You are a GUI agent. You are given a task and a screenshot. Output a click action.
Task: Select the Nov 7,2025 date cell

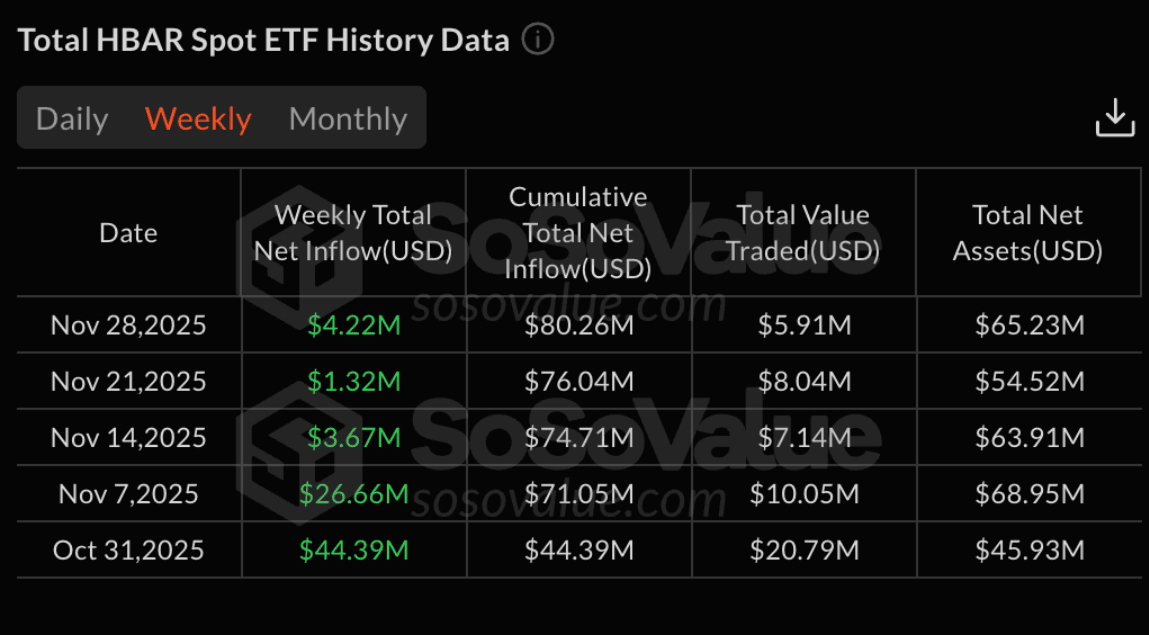(x=129, y=493)
